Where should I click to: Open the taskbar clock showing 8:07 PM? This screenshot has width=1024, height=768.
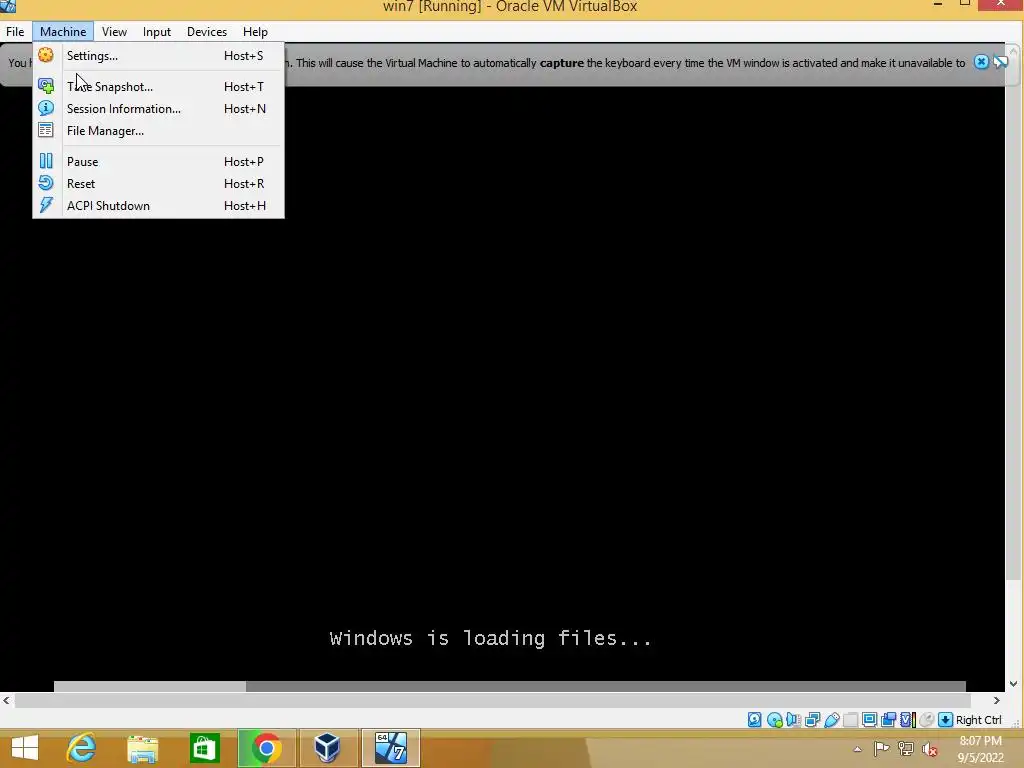(x=980, y=749)
